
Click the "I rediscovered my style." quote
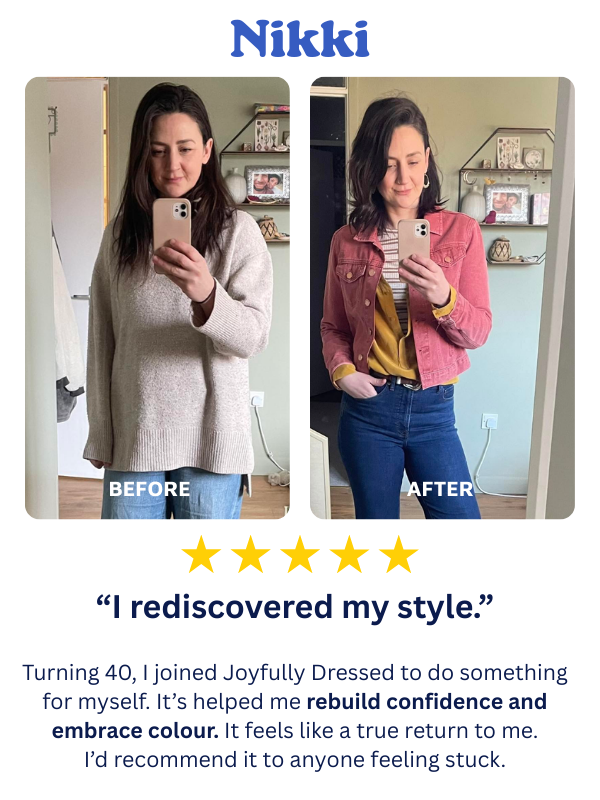(295, 607)
